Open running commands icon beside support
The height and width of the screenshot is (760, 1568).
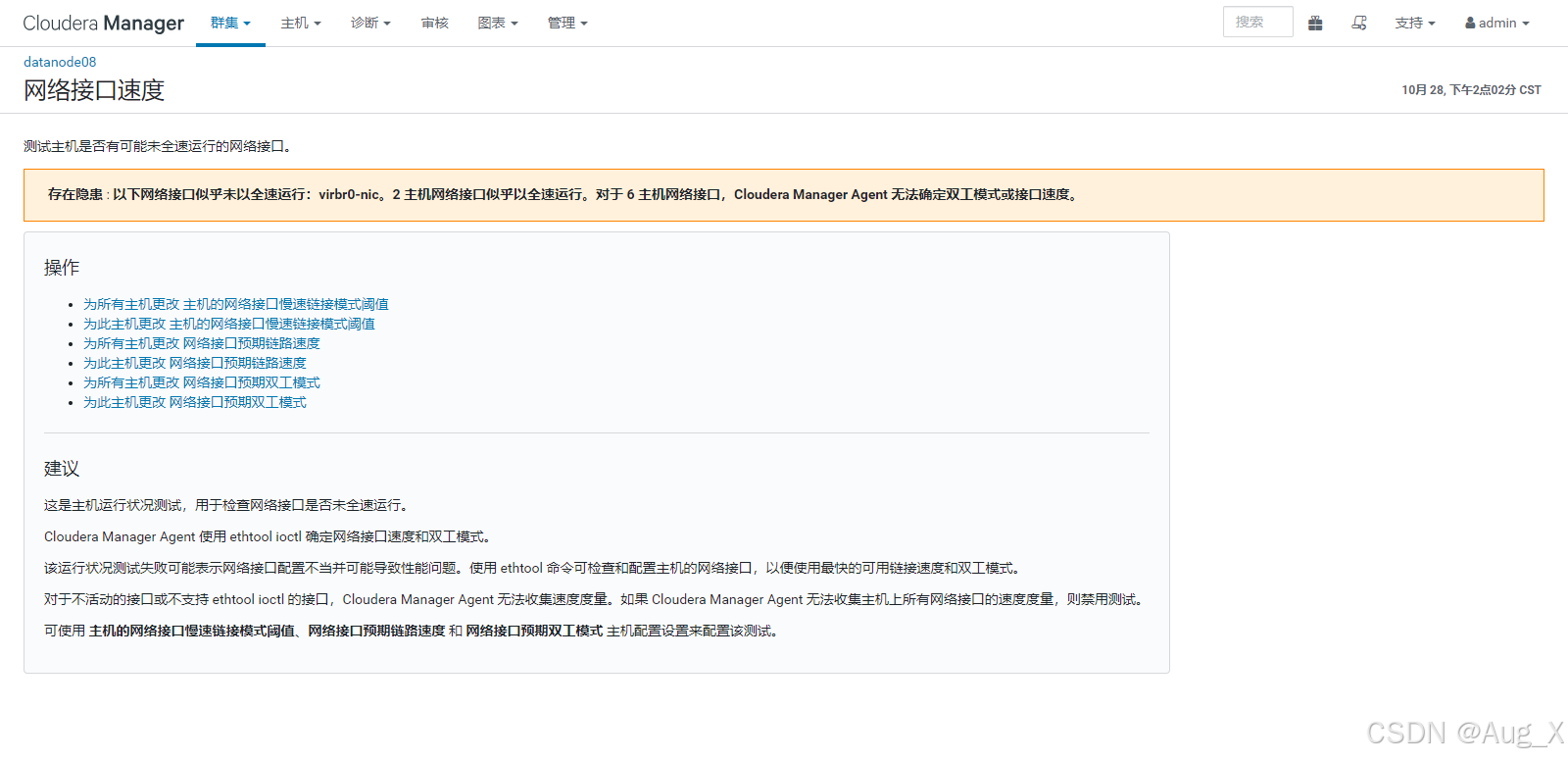(x=1359, y=23)
